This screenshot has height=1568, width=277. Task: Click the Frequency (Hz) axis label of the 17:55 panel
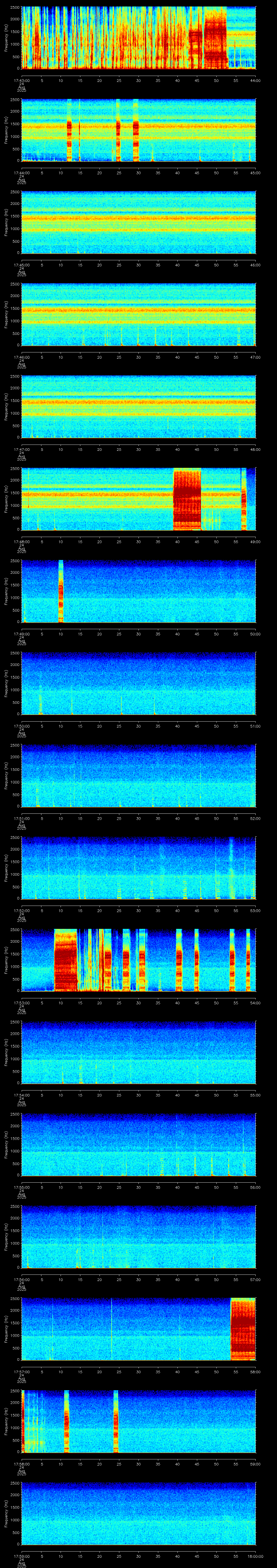click(x=7, y=1144)
